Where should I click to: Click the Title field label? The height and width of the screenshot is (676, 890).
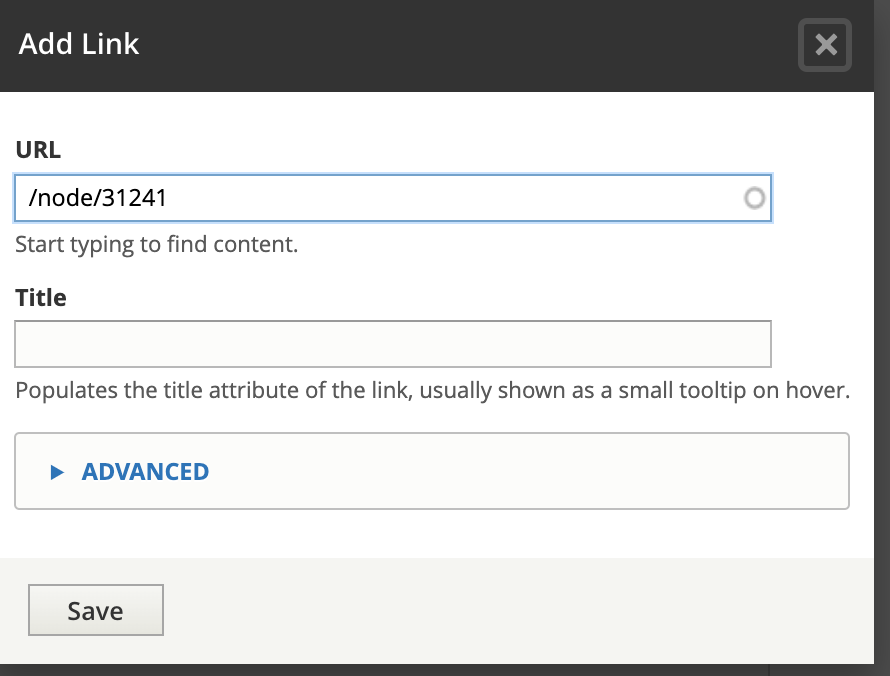pyautogui.click(x=41, y=297)
